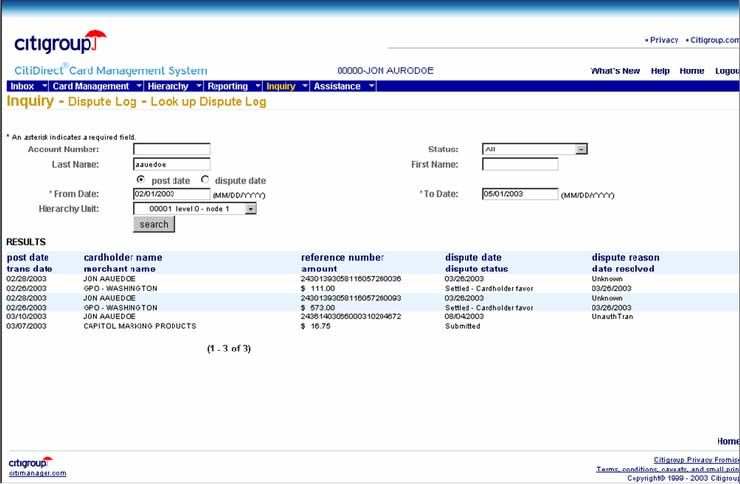The width and height of the screenshot is (740, 484).
Task: Open the Citigroup.com link
Action: pyautogui.click(x=715, y=40)
